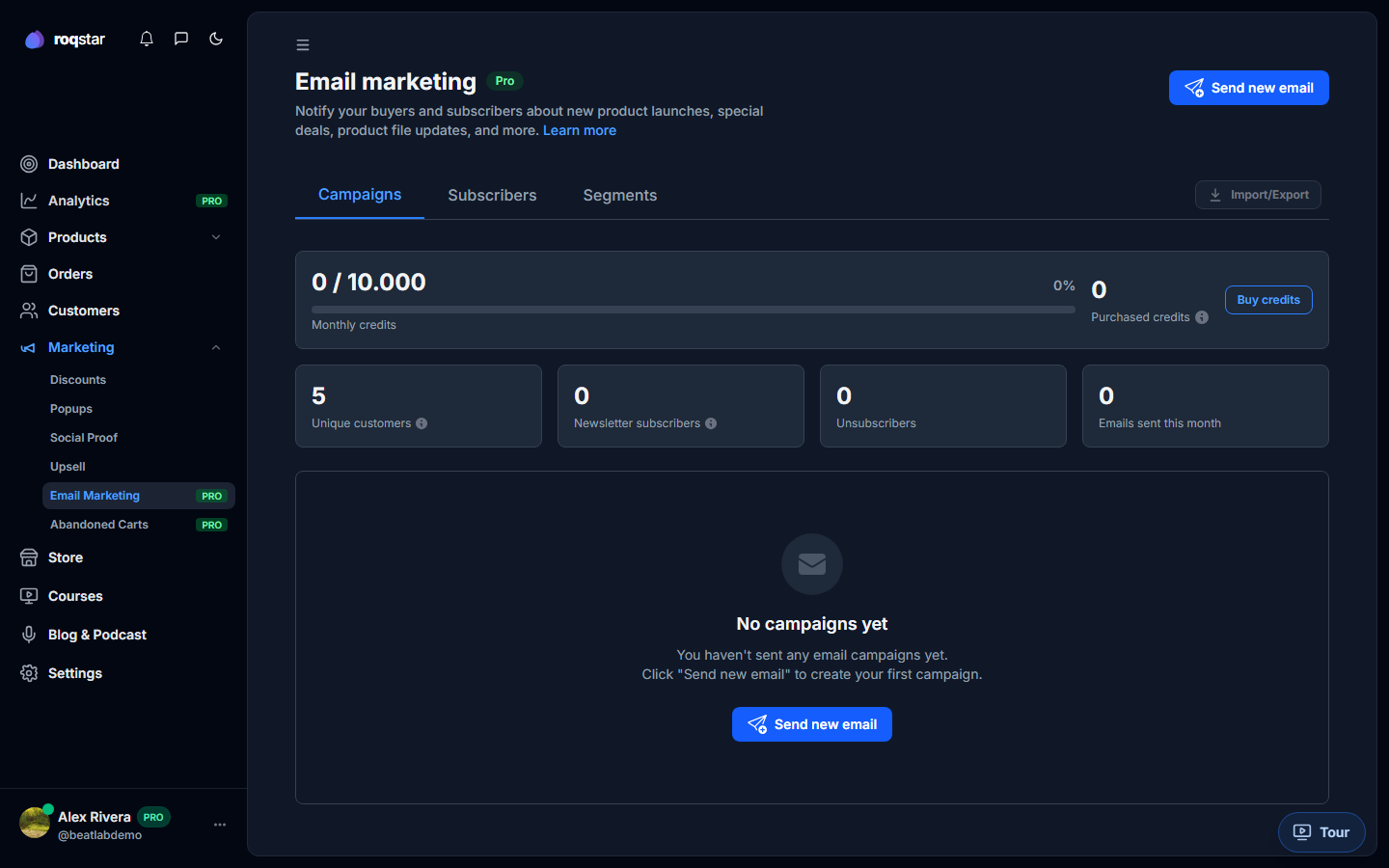Click the roqstar logo icon
The image size is (1389, 868).
(x=35, y=40)
